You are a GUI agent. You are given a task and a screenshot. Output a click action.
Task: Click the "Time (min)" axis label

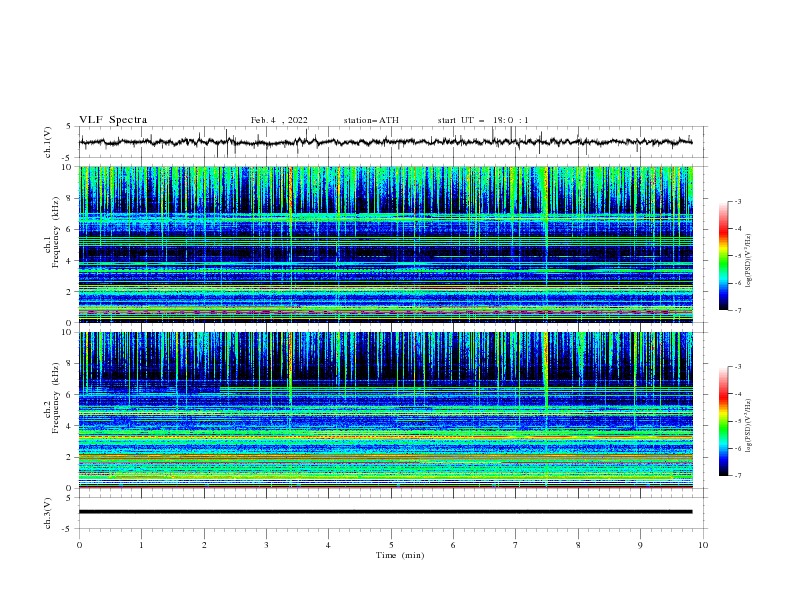[x=400, y=555]
